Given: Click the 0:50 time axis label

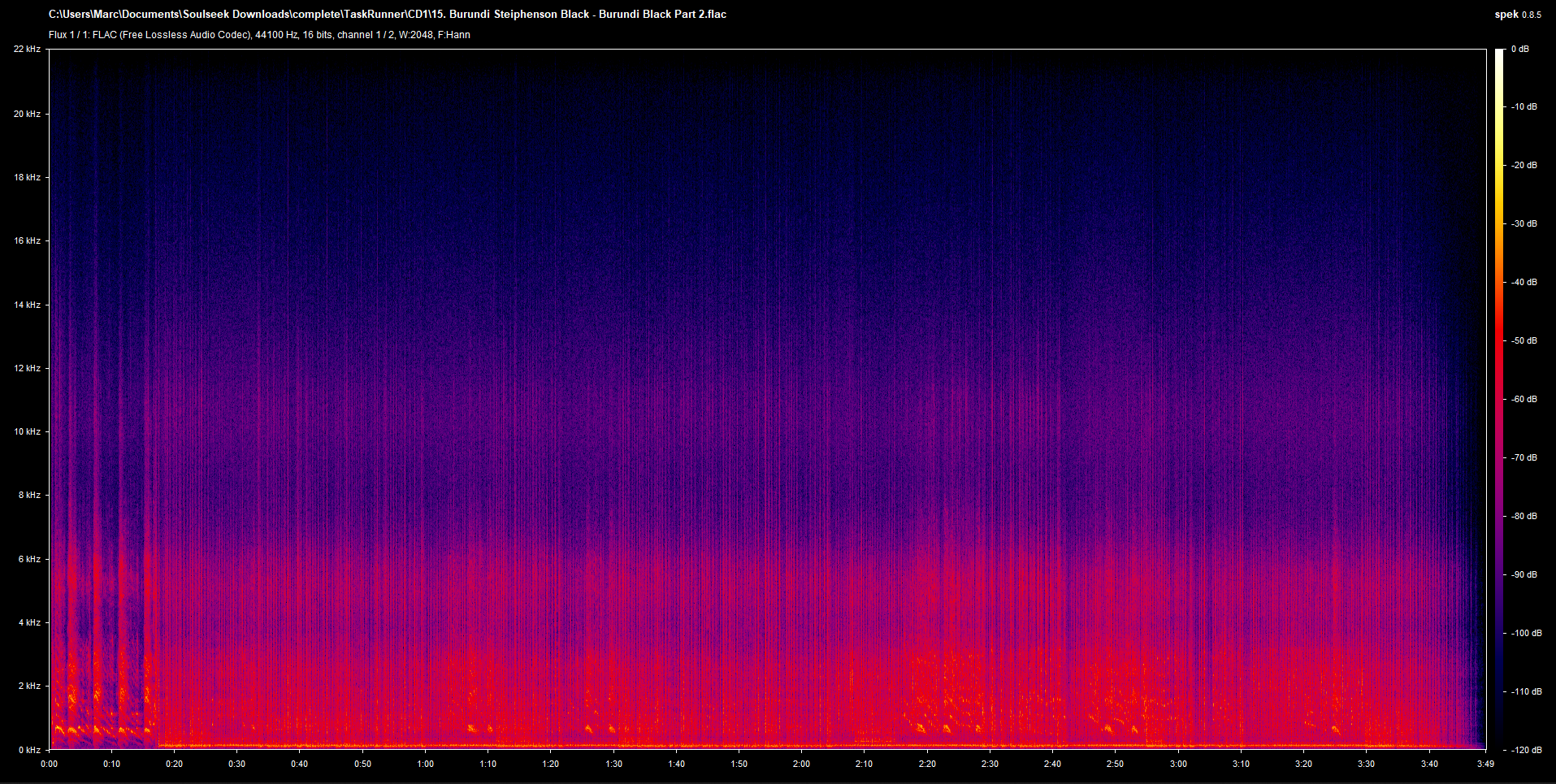Looking at the screenshot, I should click(362, 764).
